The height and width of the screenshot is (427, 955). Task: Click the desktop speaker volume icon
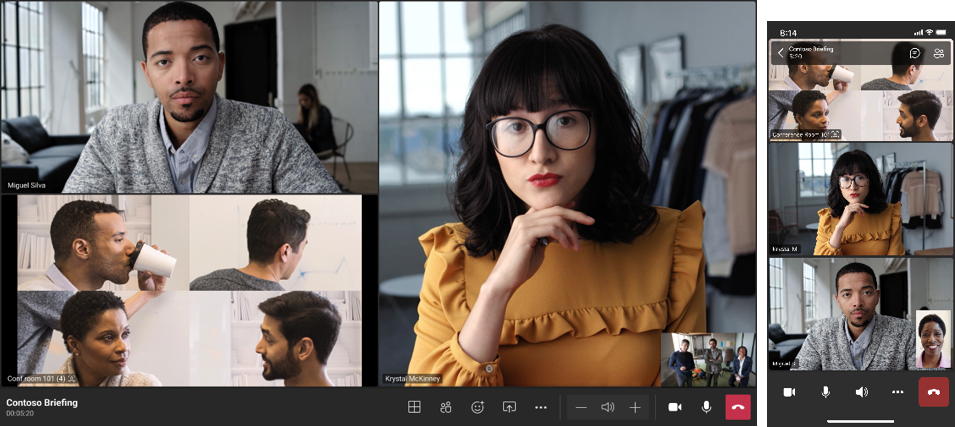tap(608, 408)
